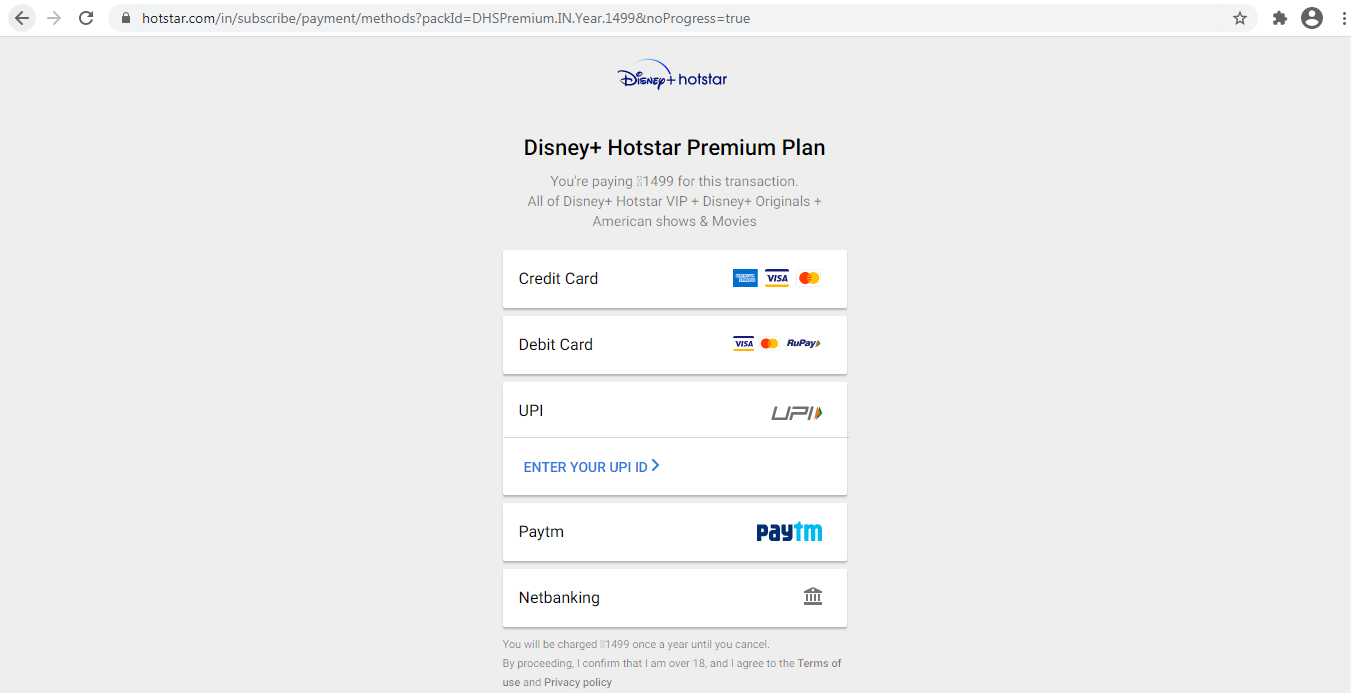
Task: Click the Visa icon in Credit Card row
Action: tap(777, 278)
